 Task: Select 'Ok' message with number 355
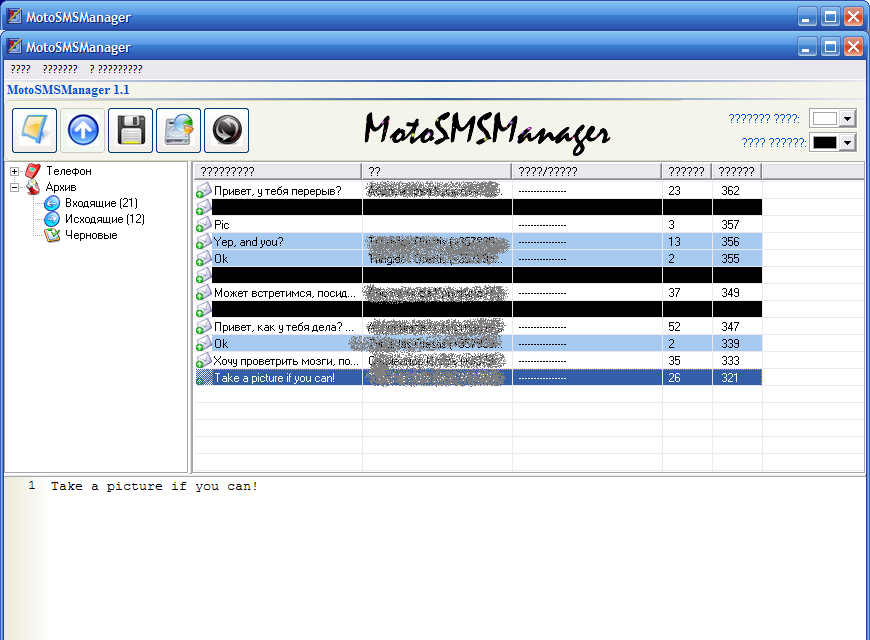(x=478, y=259)
